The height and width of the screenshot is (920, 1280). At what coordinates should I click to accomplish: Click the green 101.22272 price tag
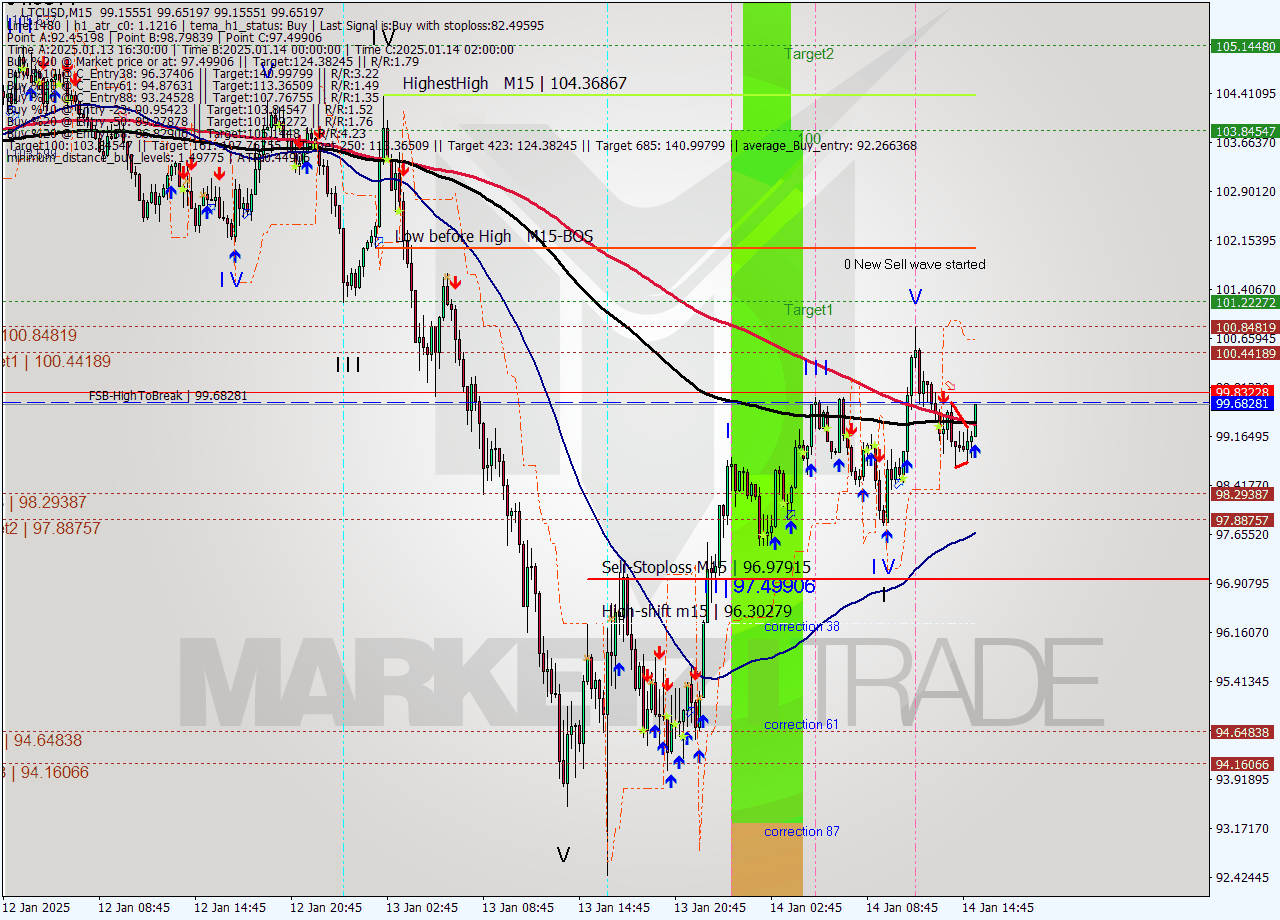[x=1245, y=302]
